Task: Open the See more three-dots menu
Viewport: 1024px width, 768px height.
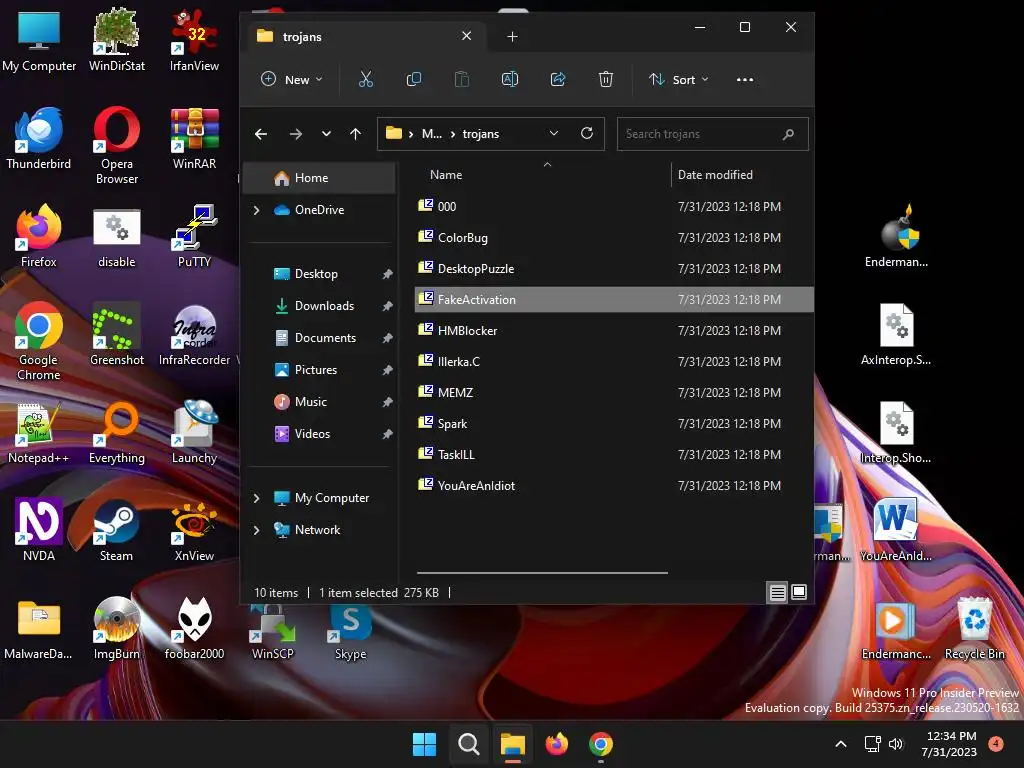Action: [x=744, y=80]
